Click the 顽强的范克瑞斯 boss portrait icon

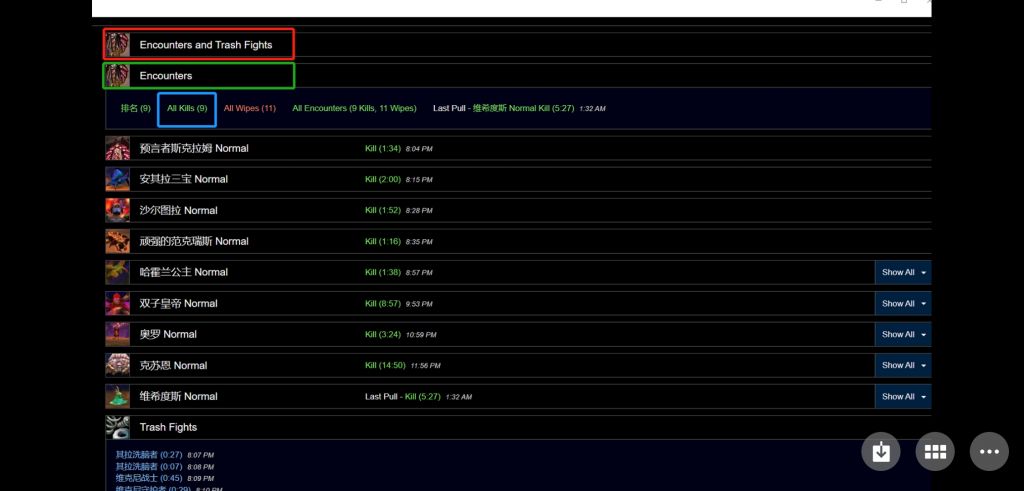118,241
